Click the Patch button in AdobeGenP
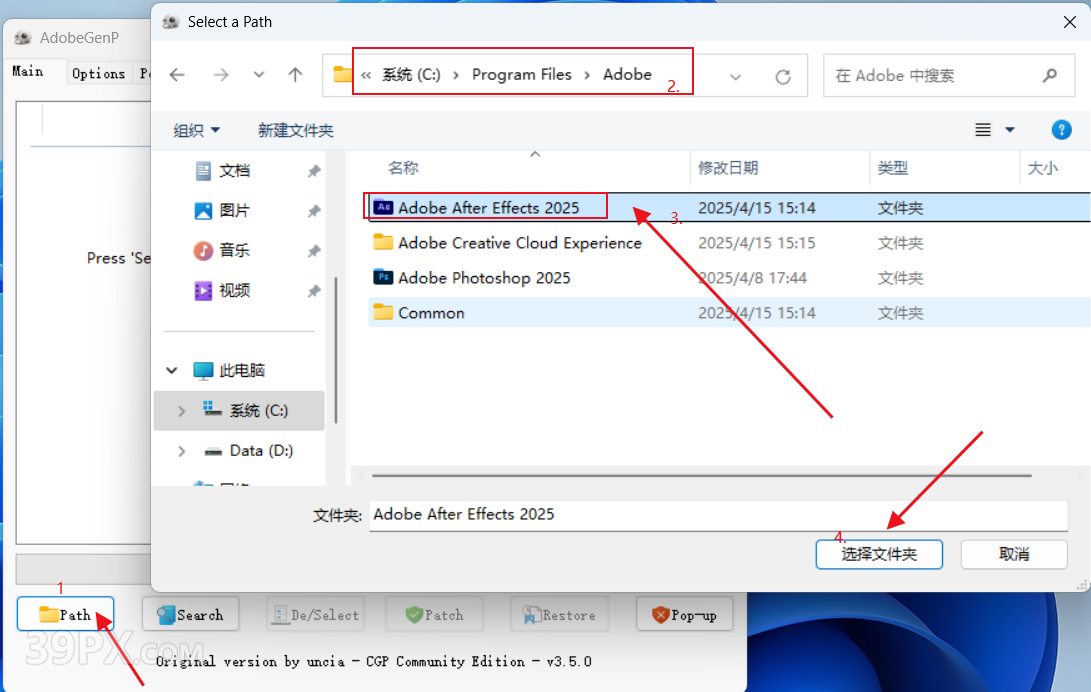1091x692 pixels. click(434, 614)
